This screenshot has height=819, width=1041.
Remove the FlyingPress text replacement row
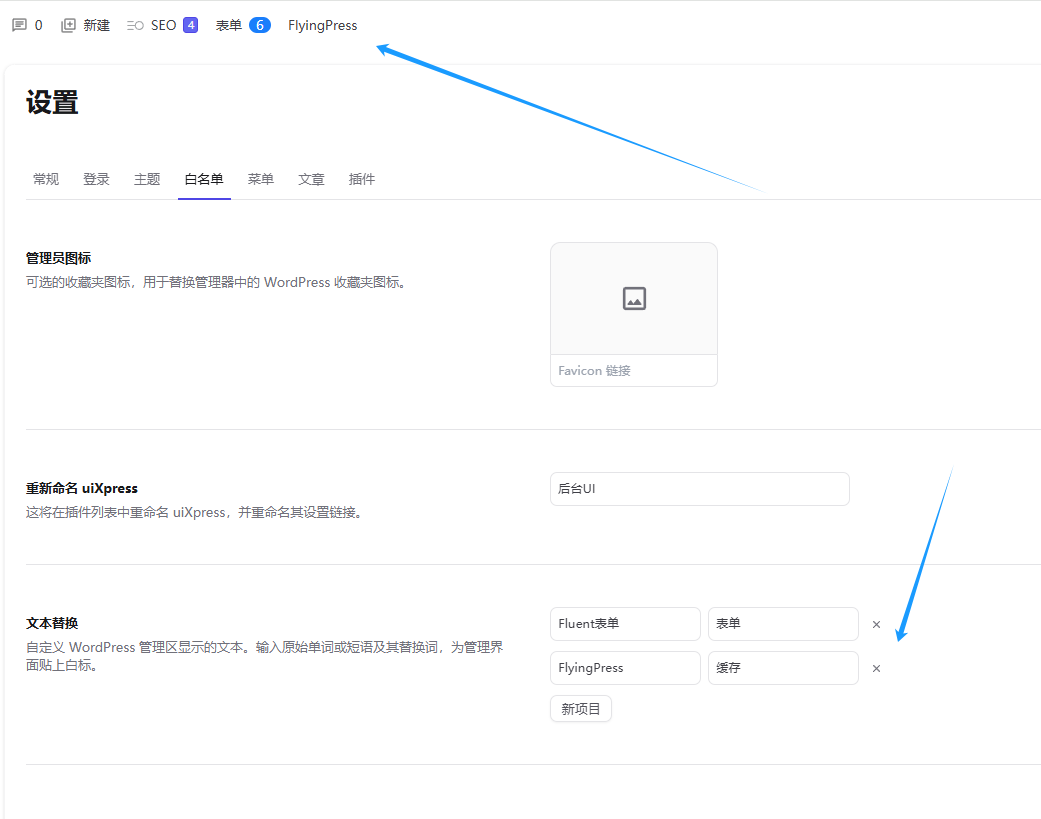click(x=876, y=668)
